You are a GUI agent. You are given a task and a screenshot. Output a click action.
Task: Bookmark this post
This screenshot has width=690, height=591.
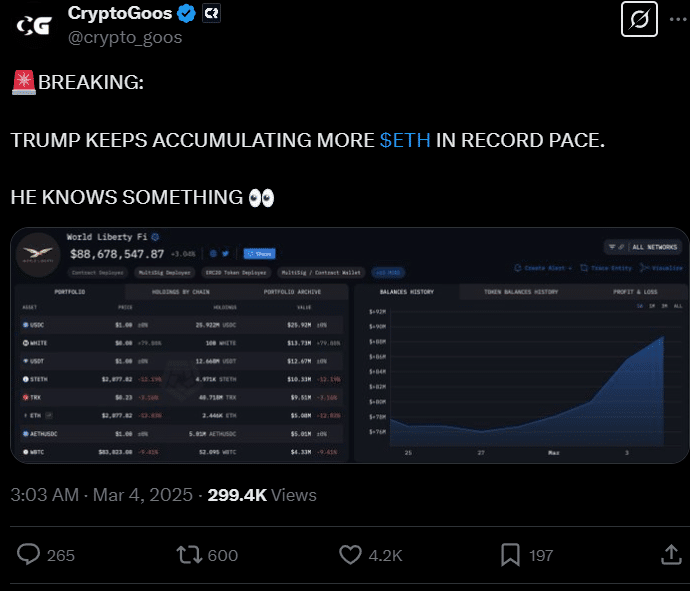pos(509,554)
